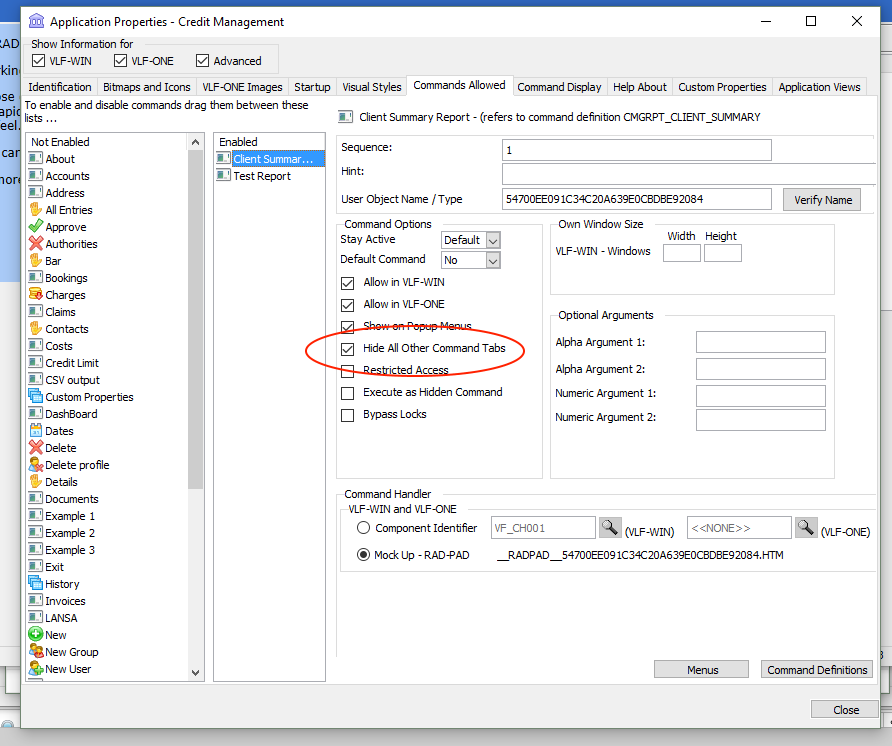
Task: Open the Startup tab
Action: coord(312,87)
